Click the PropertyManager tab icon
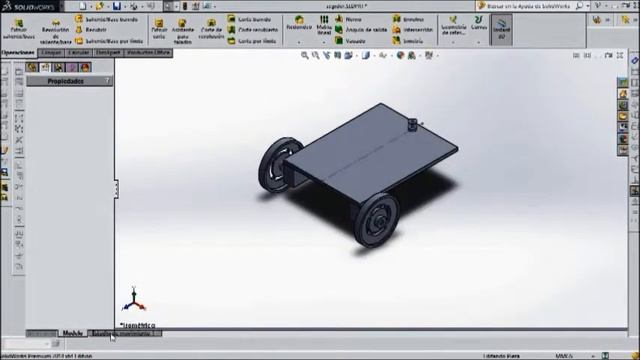640x360 pixels. click(x=45, y=67)
